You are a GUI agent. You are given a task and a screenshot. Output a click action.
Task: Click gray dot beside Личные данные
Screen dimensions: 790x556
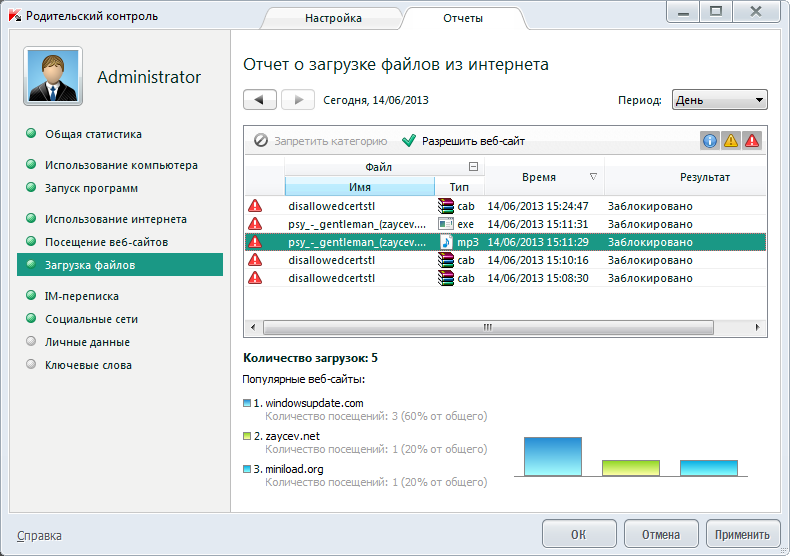(31, 341)
